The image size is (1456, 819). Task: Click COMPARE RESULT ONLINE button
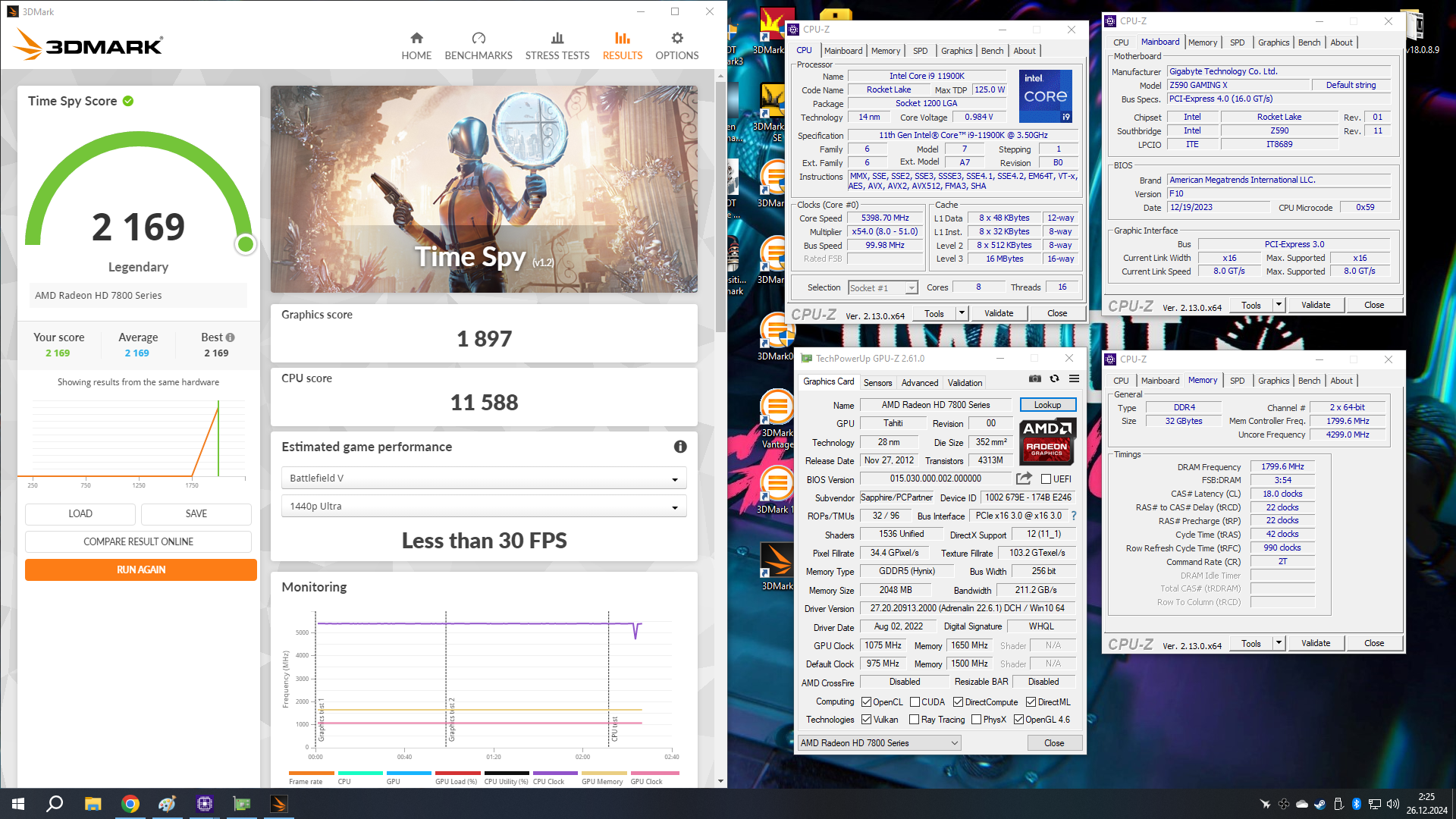(x=138, y=541)
